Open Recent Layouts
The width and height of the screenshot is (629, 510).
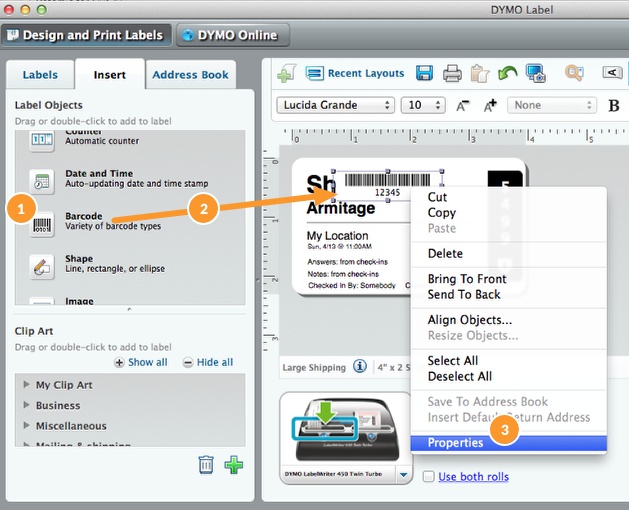coord(355,73)
